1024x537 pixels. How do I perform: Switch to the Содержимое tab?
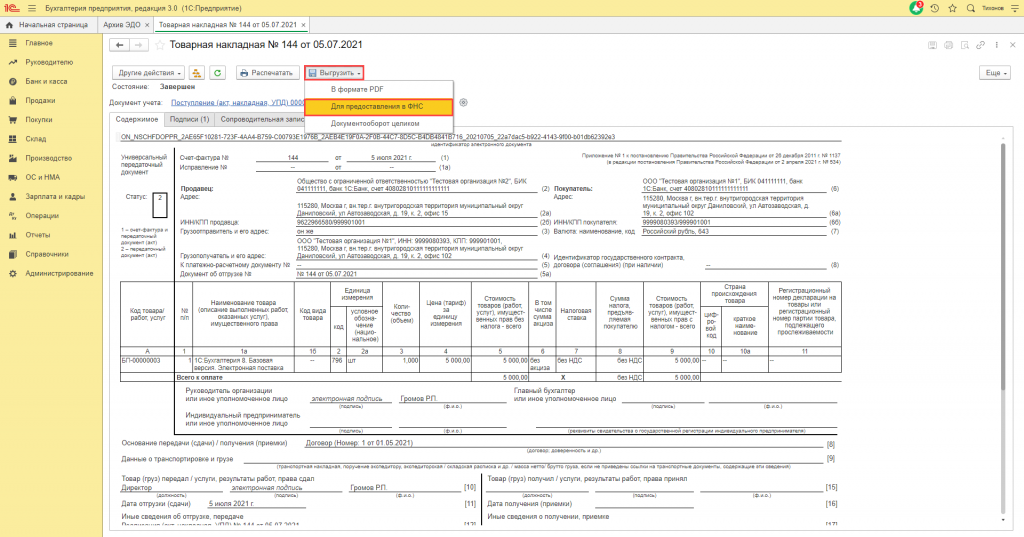136,120
